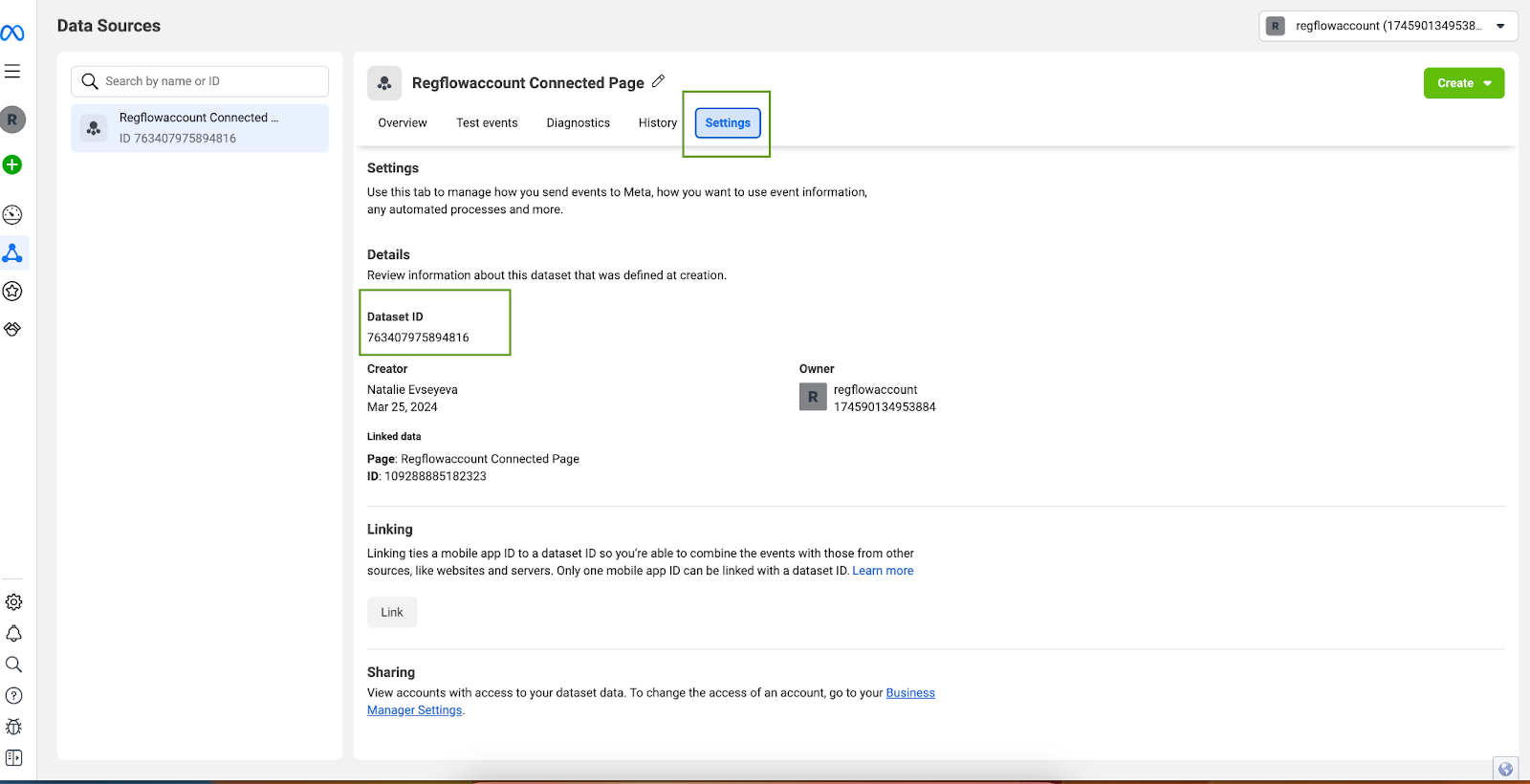This screenshot has height=784, width=1530.
Task: Click the owner R avatar thumbnail
Action: (813, 397)
